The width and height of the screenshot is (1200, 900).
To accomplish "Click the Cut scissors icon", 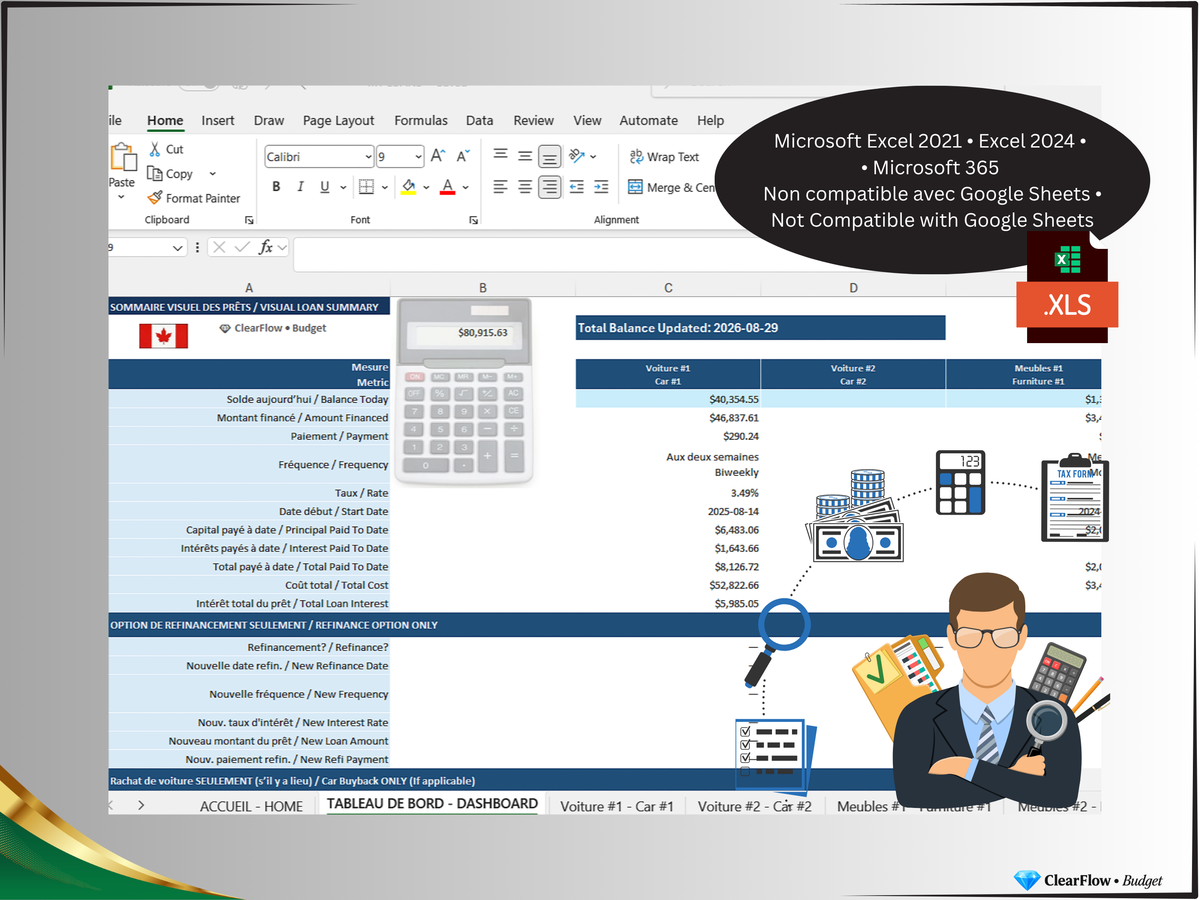I will (155, 149).
